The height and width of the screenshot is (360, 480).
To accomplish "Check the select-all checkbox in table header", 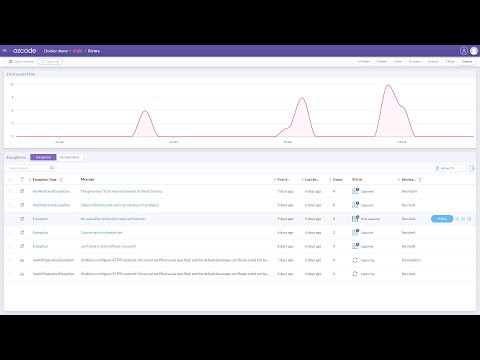I will coord(10,179).
